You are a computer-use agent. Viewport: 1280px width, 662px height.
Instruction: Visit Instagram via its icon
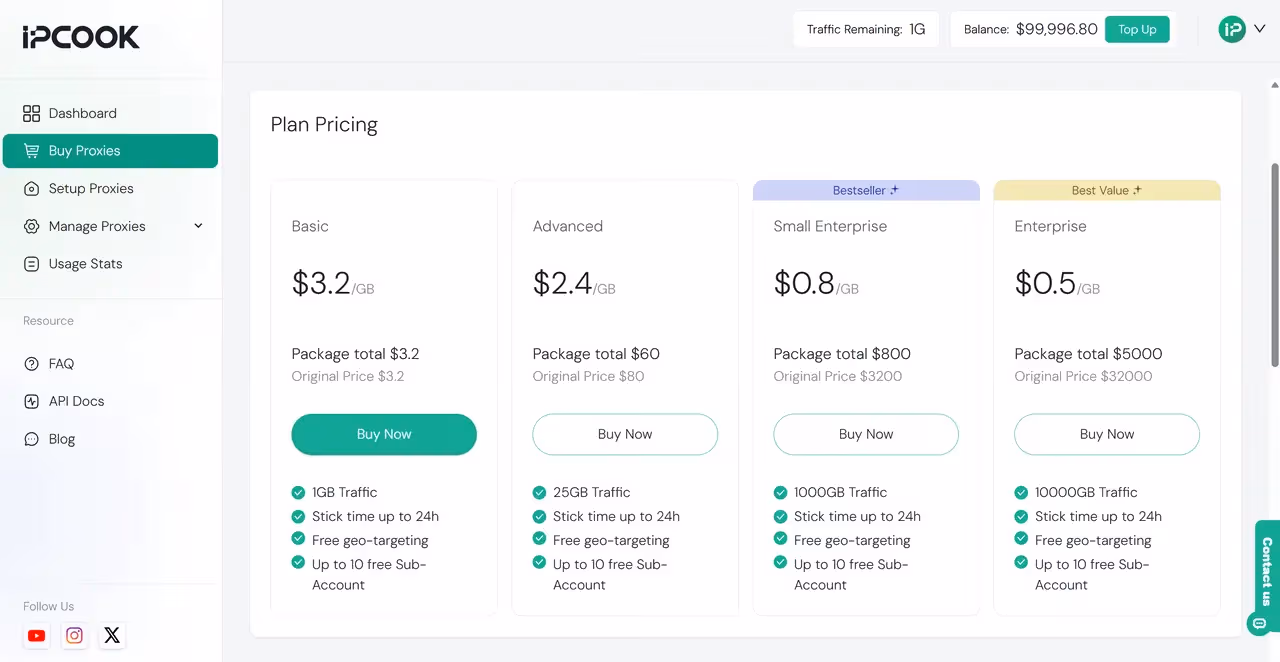click(x=75, y=635)
